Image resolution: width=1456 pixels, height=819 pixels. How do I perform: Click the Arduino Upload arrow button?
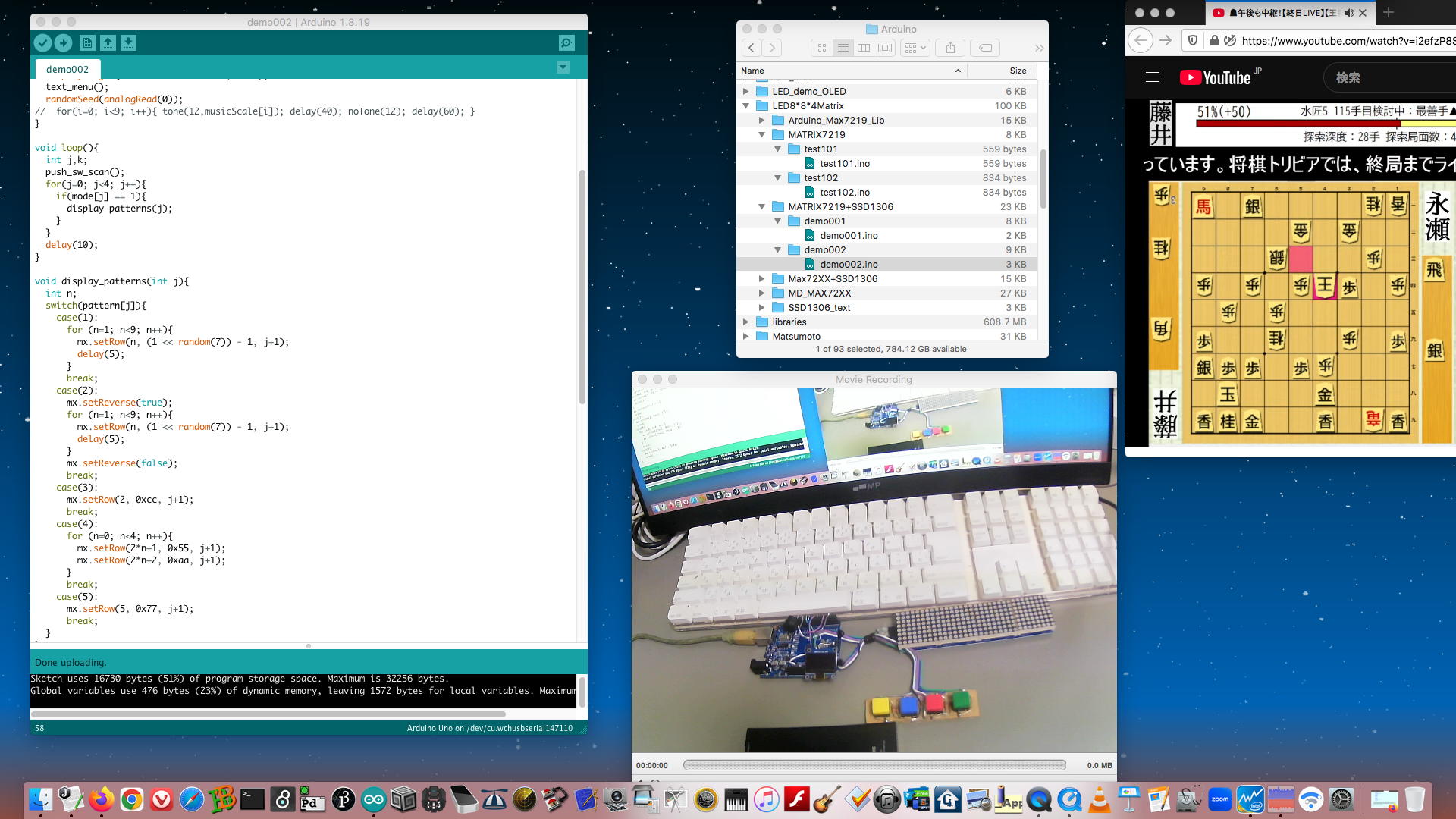point(63,43)
